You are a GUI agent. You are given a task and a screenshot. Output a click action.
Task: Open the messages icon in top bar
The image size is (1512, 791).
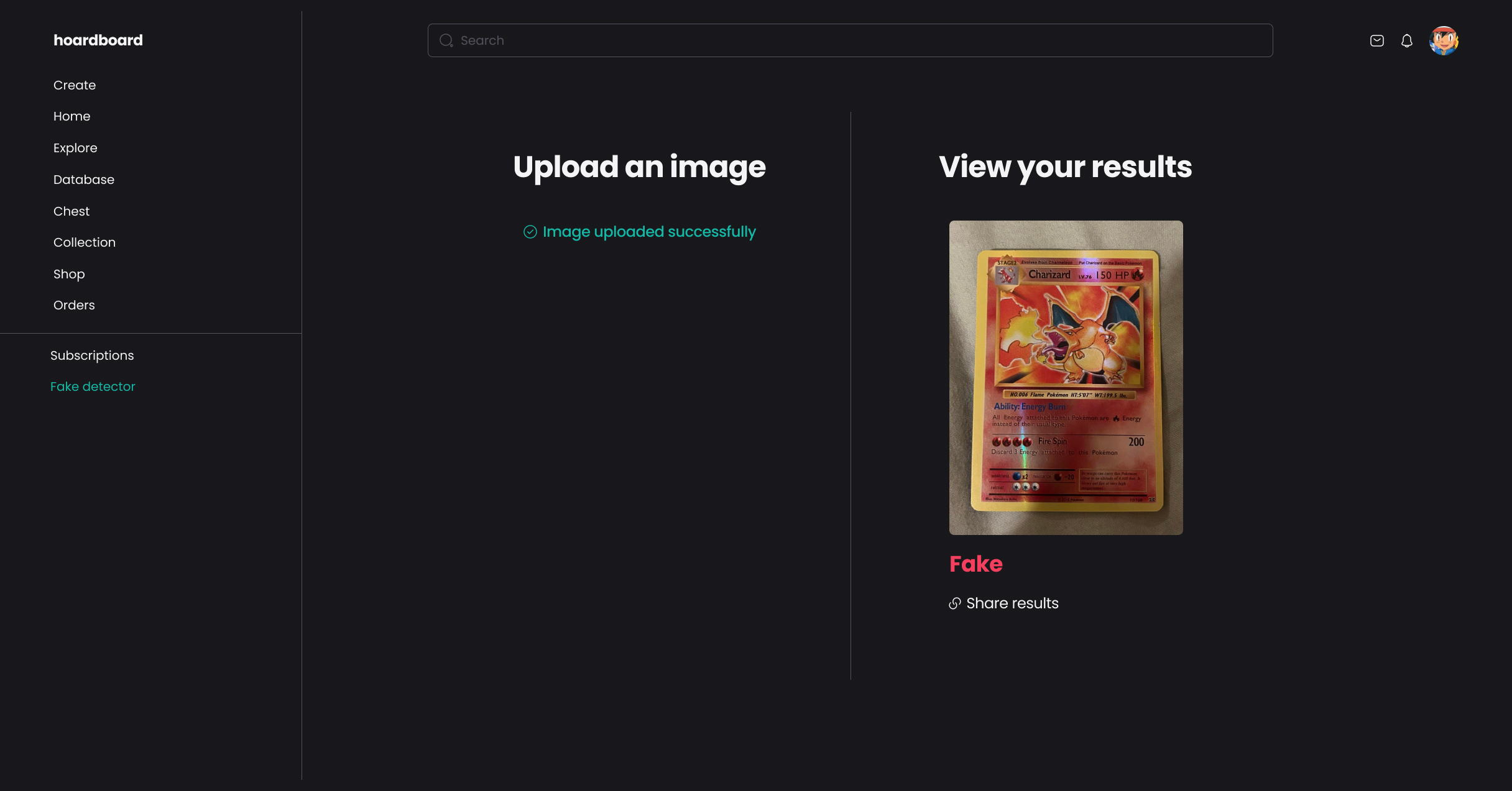1377,40
